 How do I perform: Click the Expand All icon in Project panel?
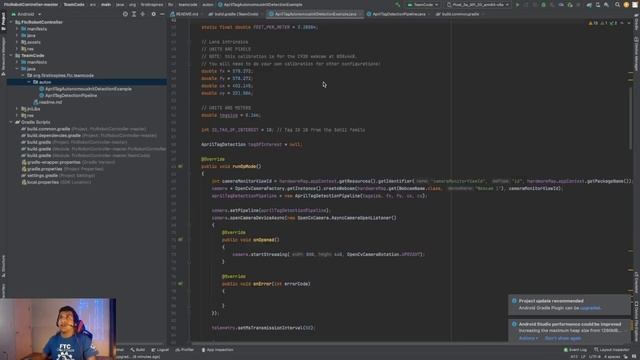click(134, 14)
